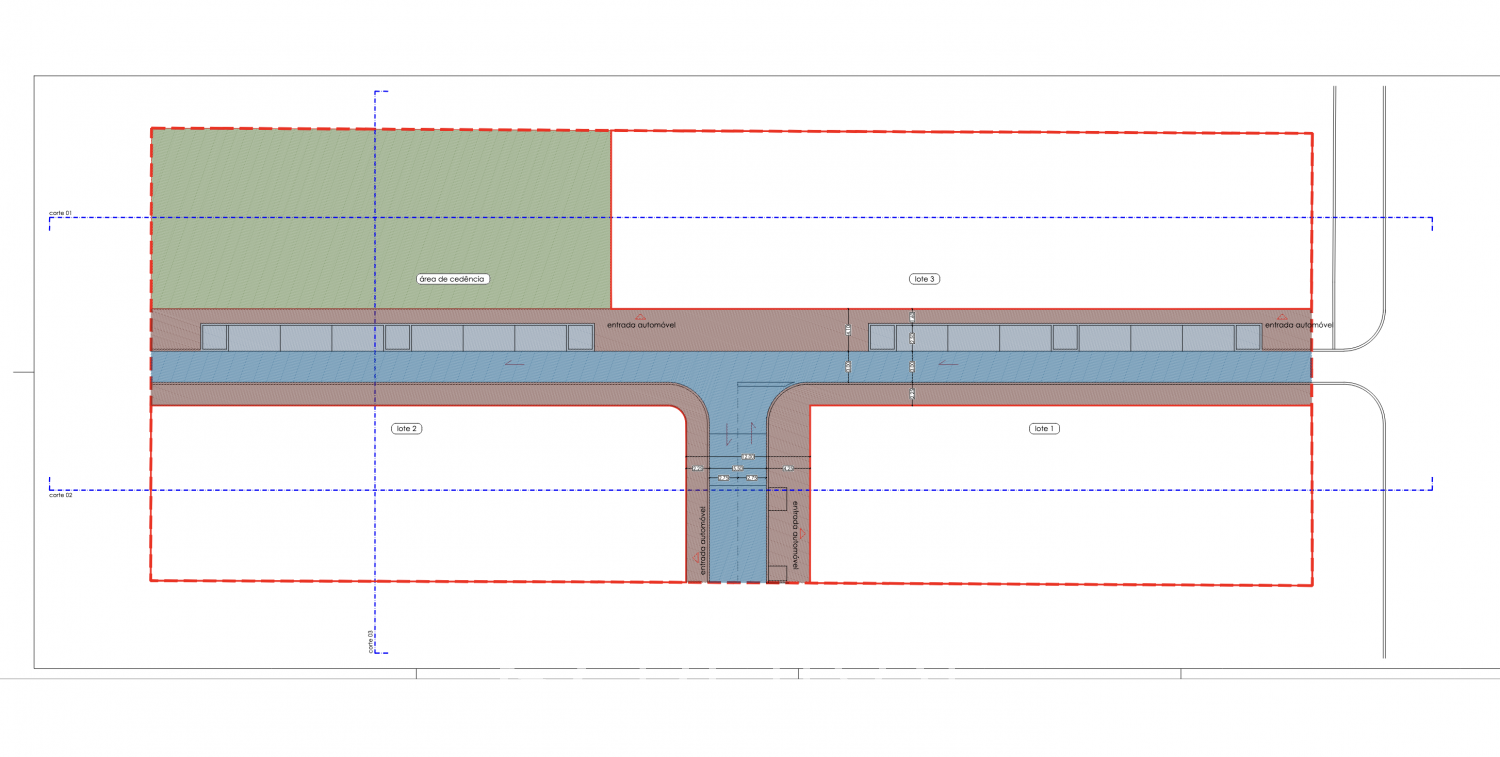Click the lote 2 label
1500x757 pixels.
[406, 428]
